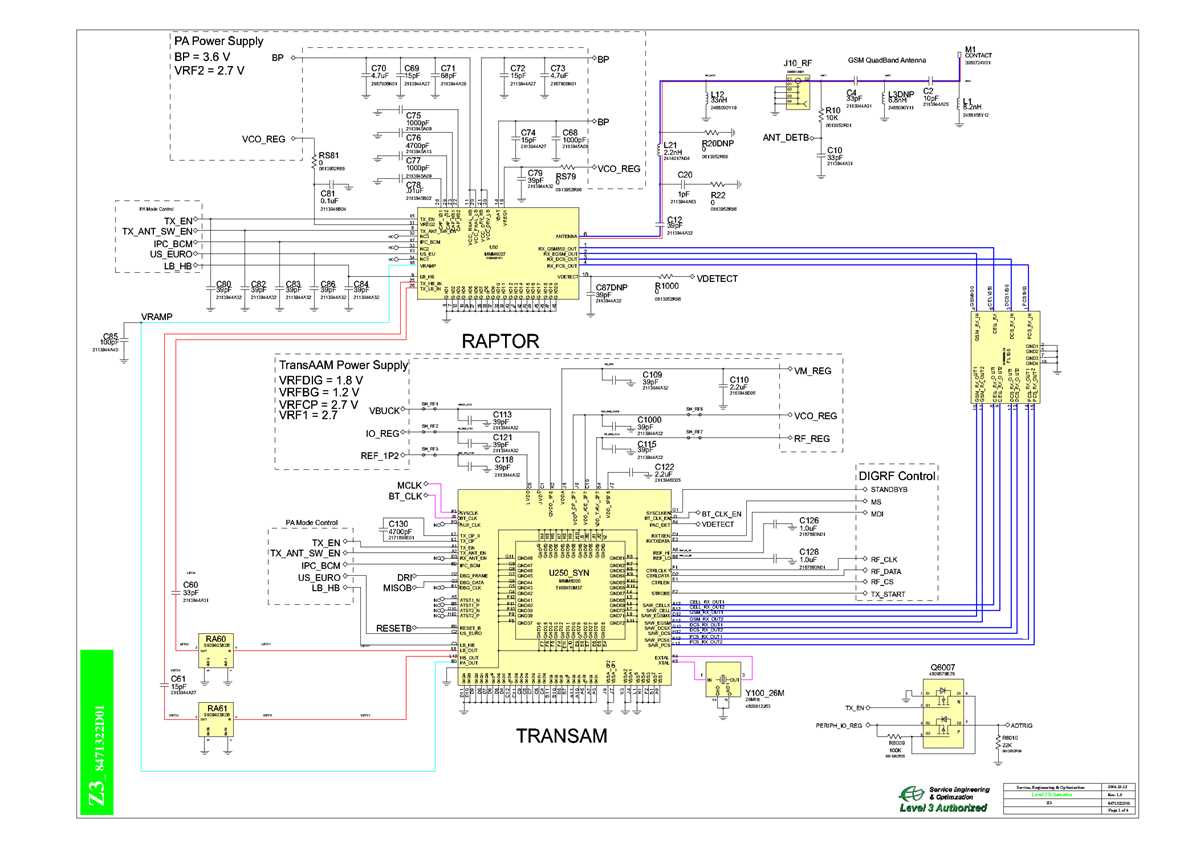The image size is (1200, 848).
Task: Click the C85 100pF capacitor label
Action: tap(110, 339)
